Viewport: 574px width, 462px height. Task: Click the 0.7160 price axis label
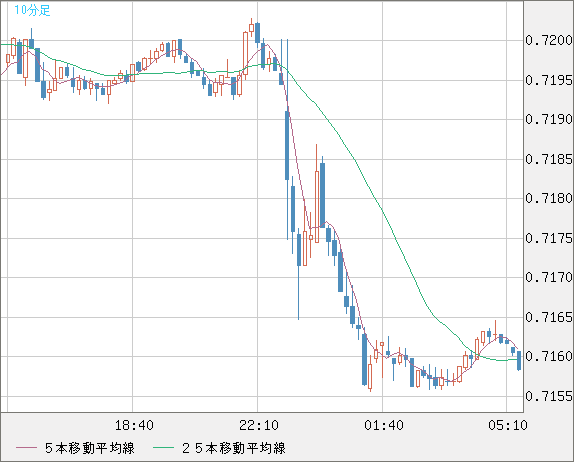(549, 356)
